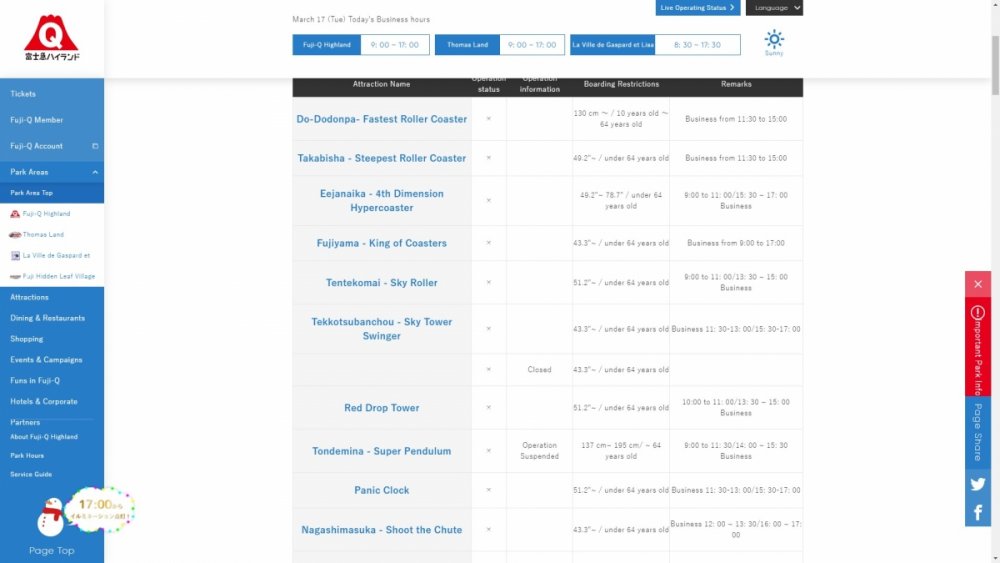1000x563 pixels.
Task: Open Do-Dodonpa Fastest Roller Coaster link
Action: tap(381, 119)
